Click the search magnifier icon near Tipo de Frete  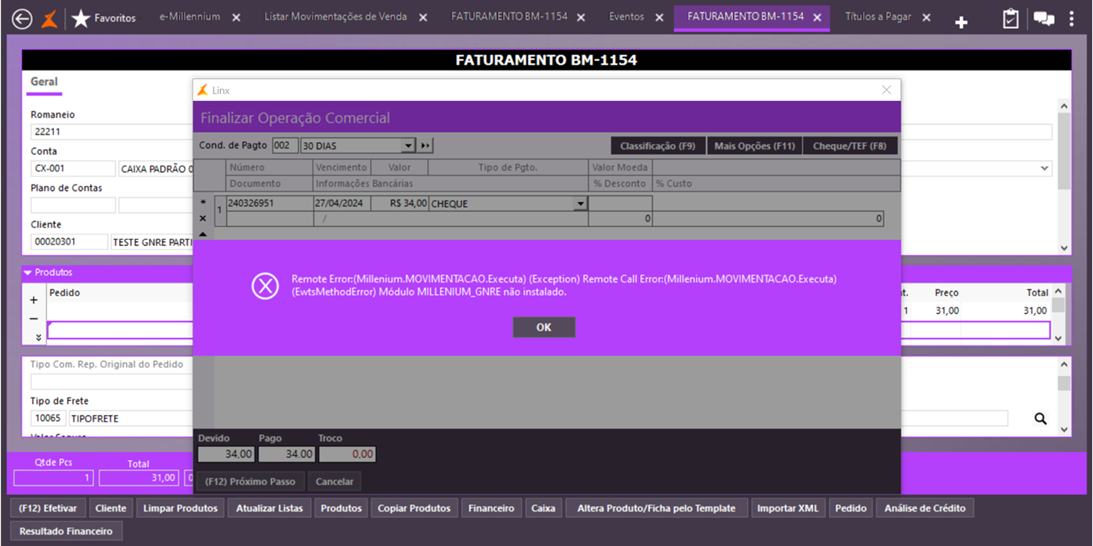1040,418
